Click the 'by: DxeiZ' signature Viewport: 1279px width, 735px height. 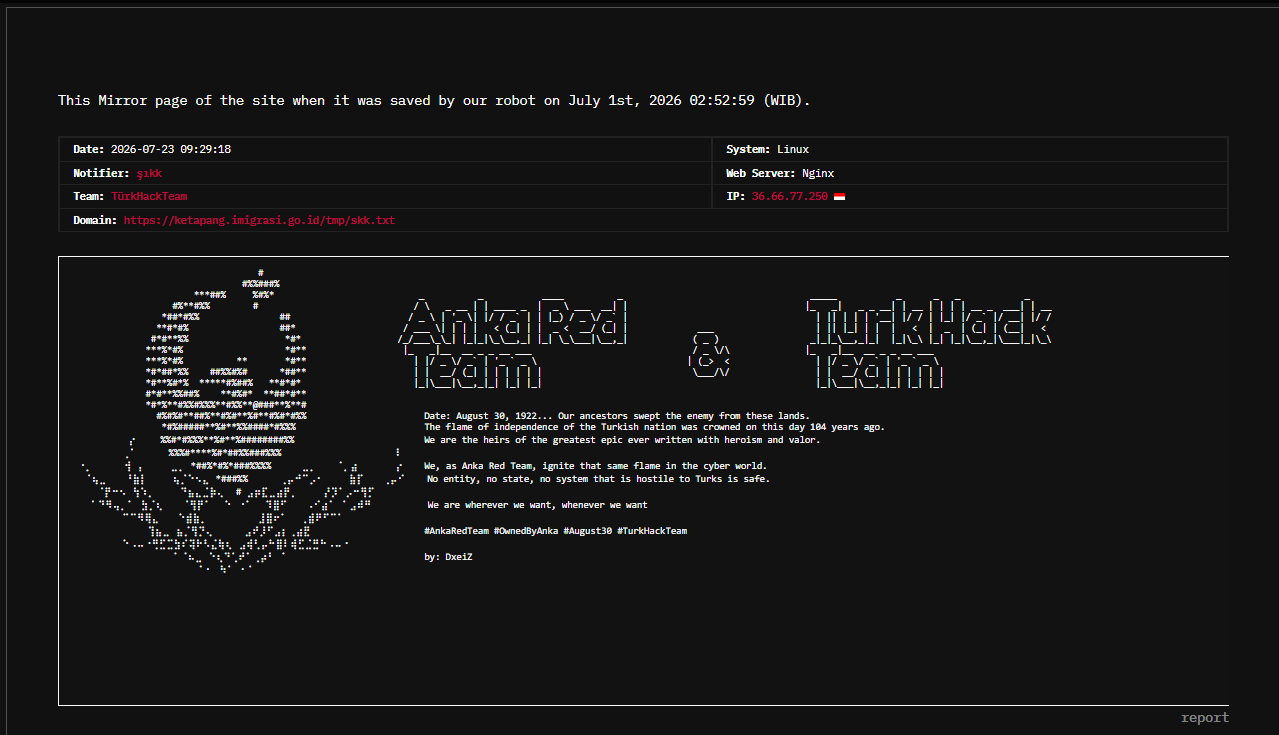coord(448,557)
